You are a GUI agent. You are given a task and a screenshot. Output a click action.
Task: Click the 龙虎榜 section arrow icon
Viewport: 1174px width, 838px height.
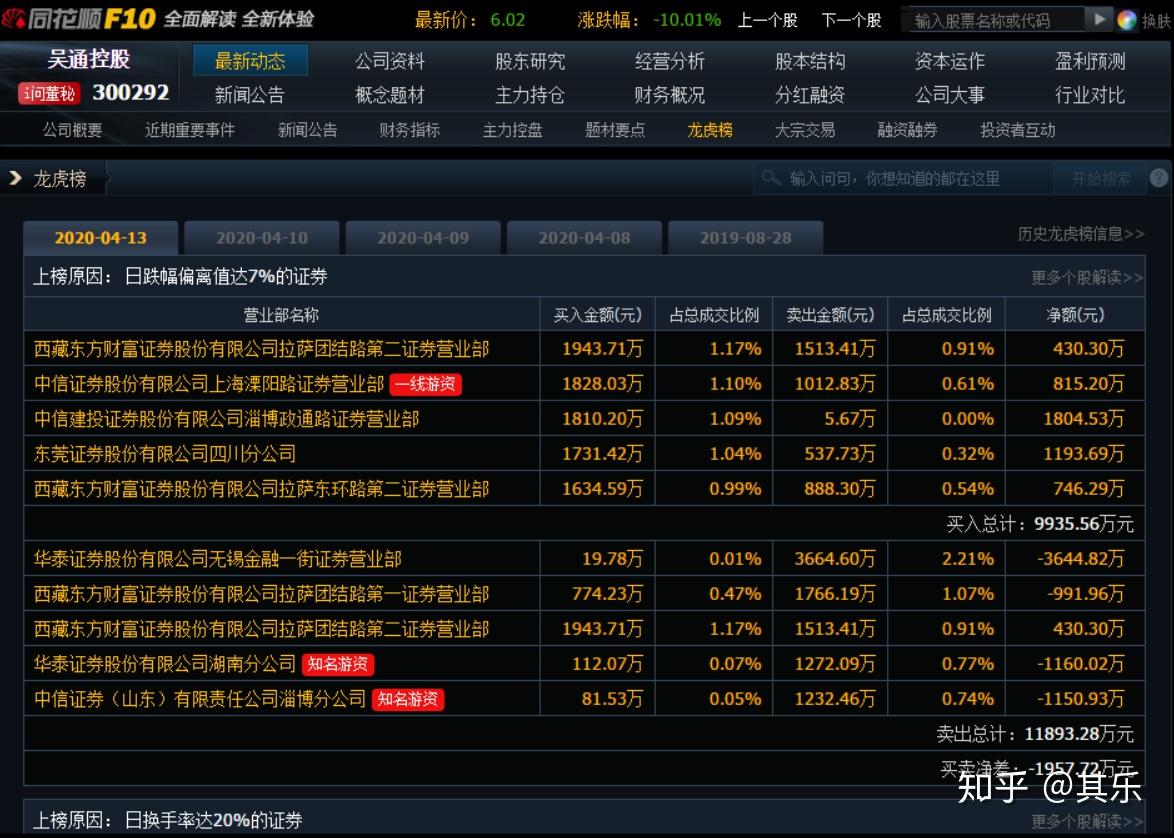click(14, 178)
